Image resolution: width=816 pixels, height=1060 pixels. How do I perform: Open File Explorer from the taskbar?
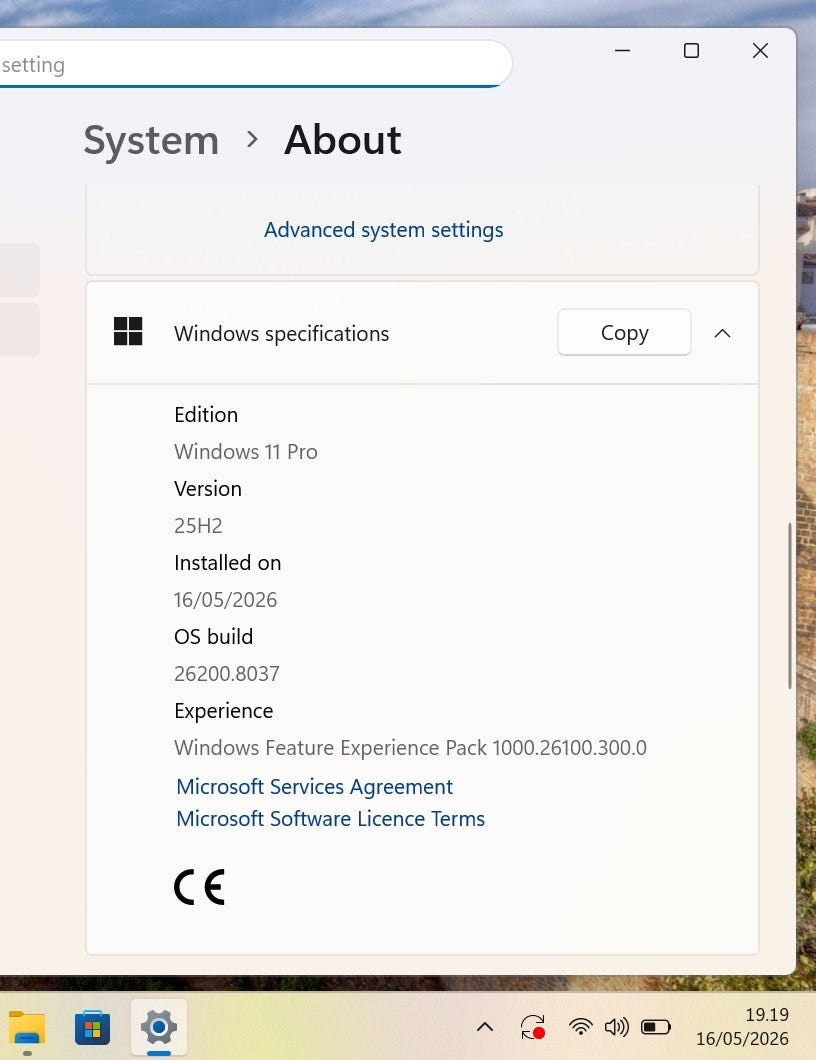(26, 1028)
